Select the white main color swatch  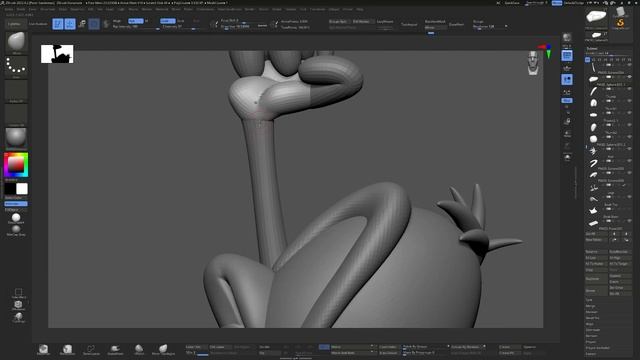tap(22, 189)
